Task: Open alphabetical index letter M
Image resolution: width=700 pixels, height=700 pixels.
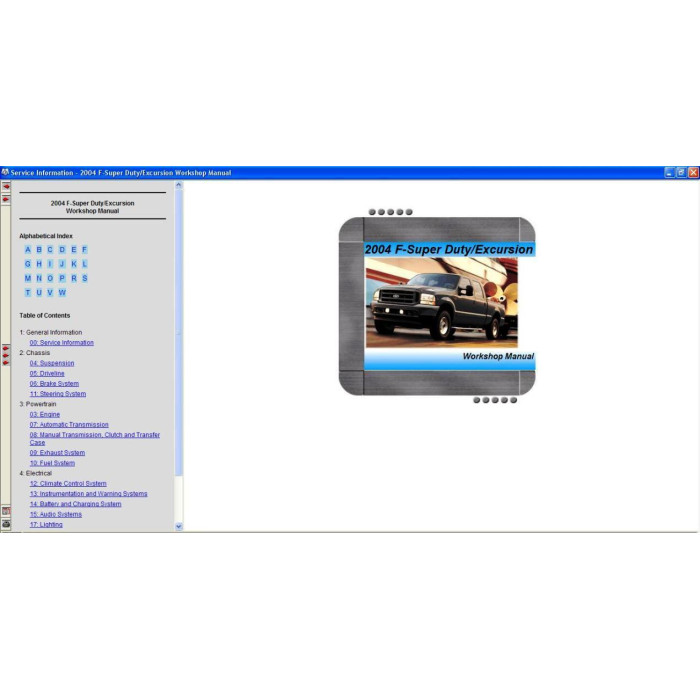Action: [28, 278]
